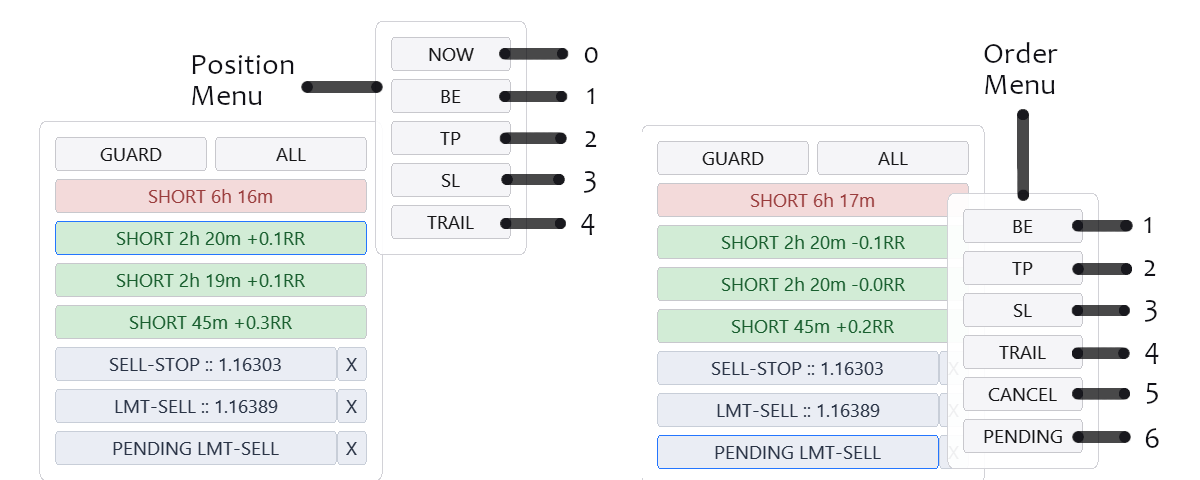Remove the LMT-SELL 1.16389 order via X

[x=351, y=407]
